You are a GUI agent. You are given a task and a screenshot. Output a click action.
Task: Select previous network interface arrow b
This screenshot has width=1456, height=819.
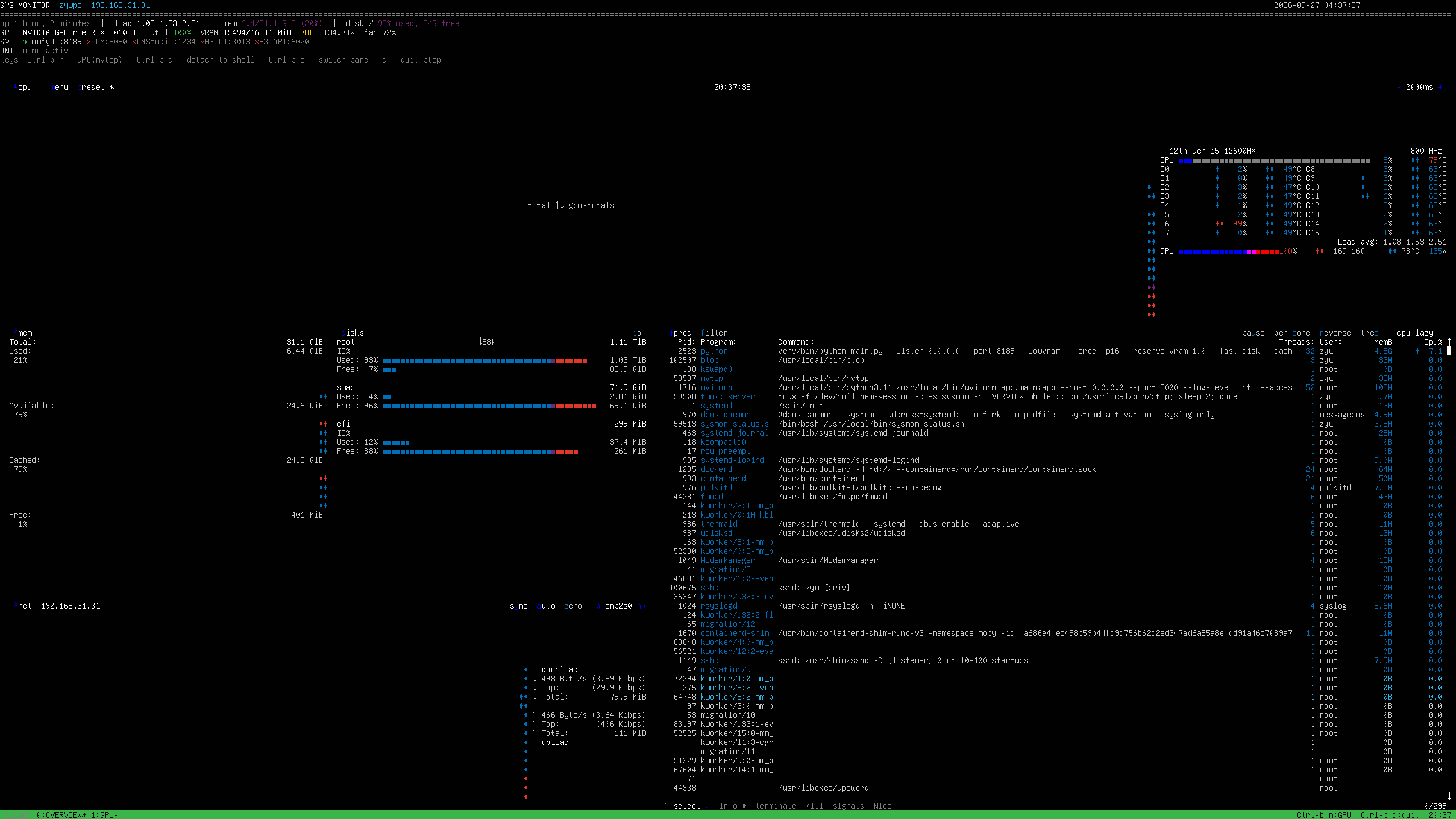click(596, 606)
